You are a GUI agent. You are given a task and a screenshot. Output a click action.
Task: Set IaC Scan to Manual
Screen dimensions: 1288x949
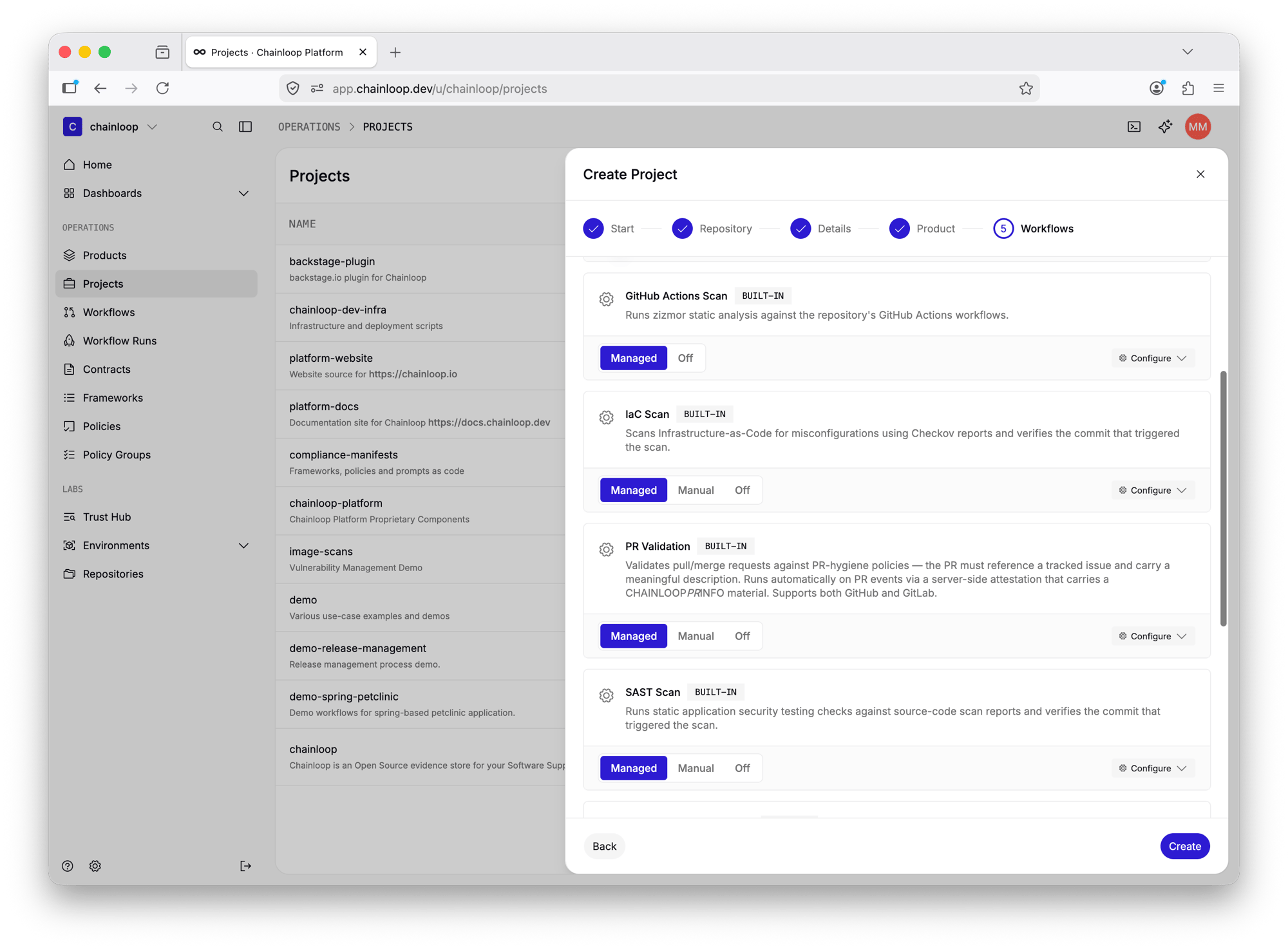(696, 490)
